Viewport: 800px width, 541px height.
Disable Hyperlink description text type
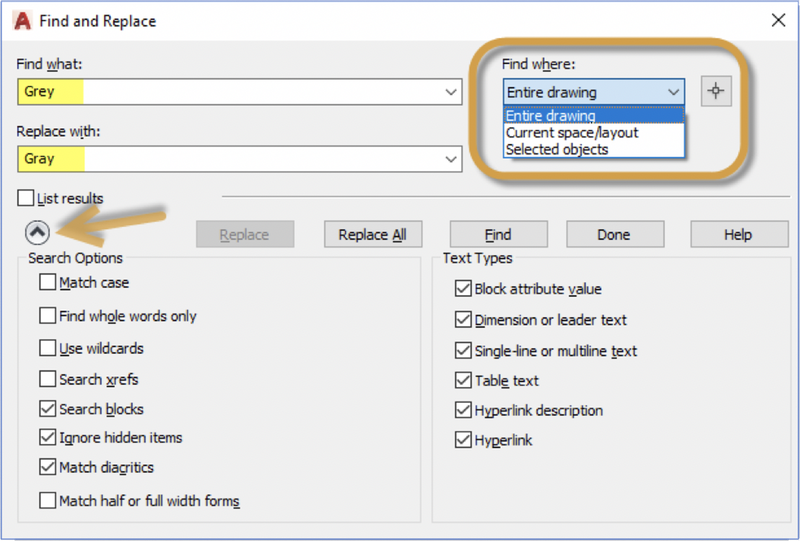(463, 410)
